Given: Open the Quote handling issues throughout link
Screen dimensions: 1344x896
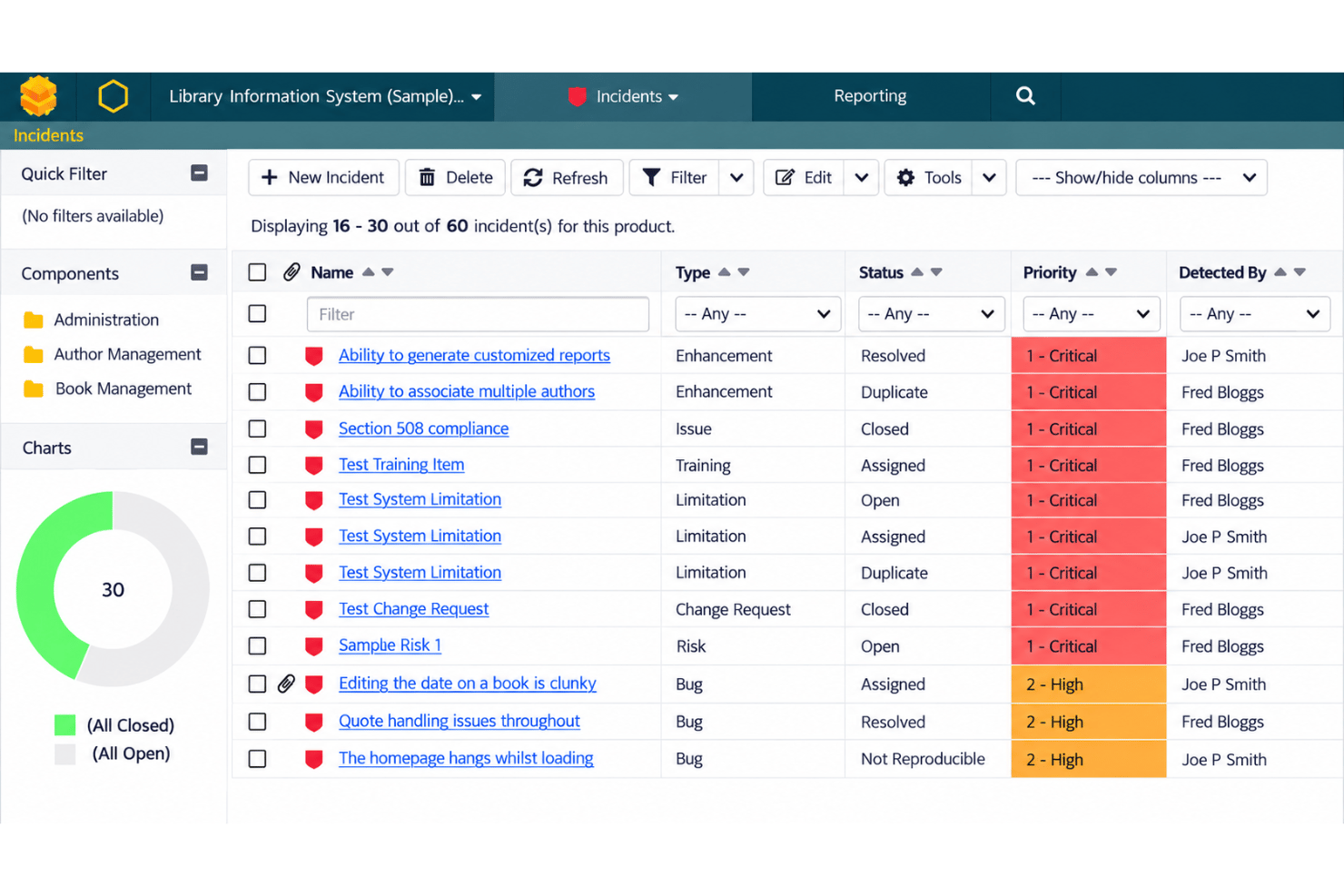Looking at the screenshot, I should (x=460, y=721).
